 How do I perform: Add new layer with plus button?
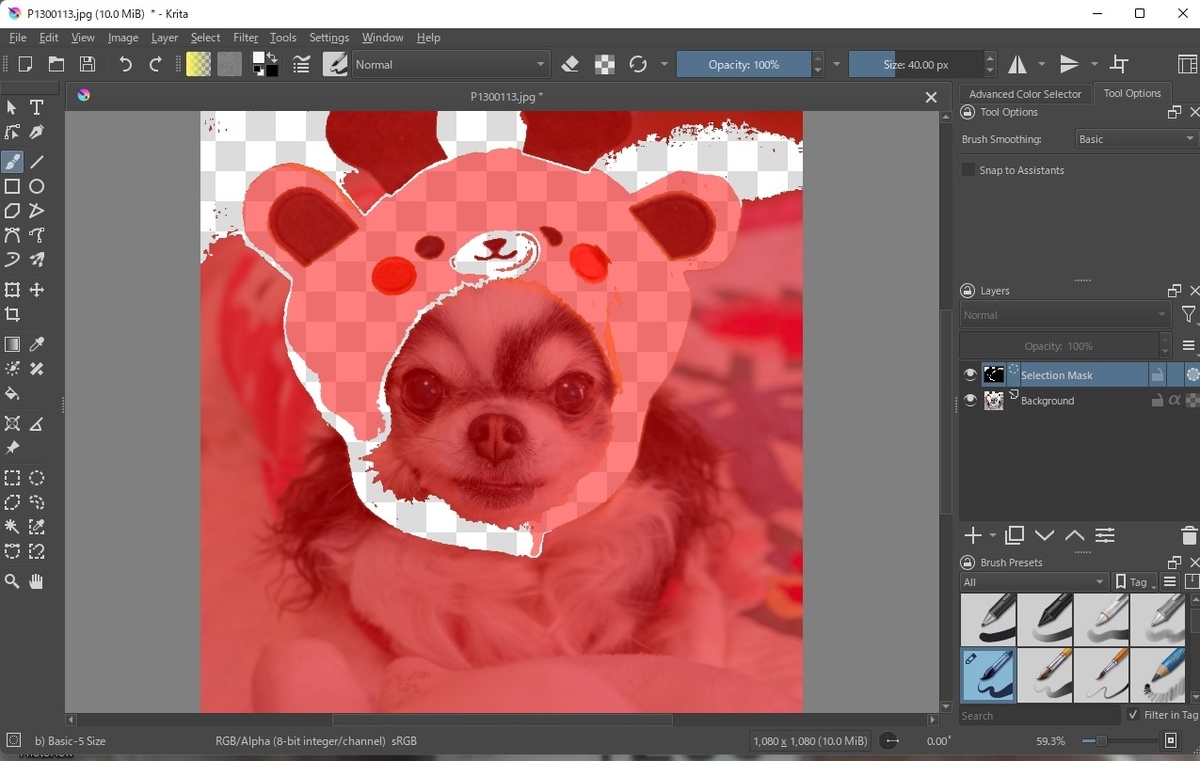click(973, 536)
